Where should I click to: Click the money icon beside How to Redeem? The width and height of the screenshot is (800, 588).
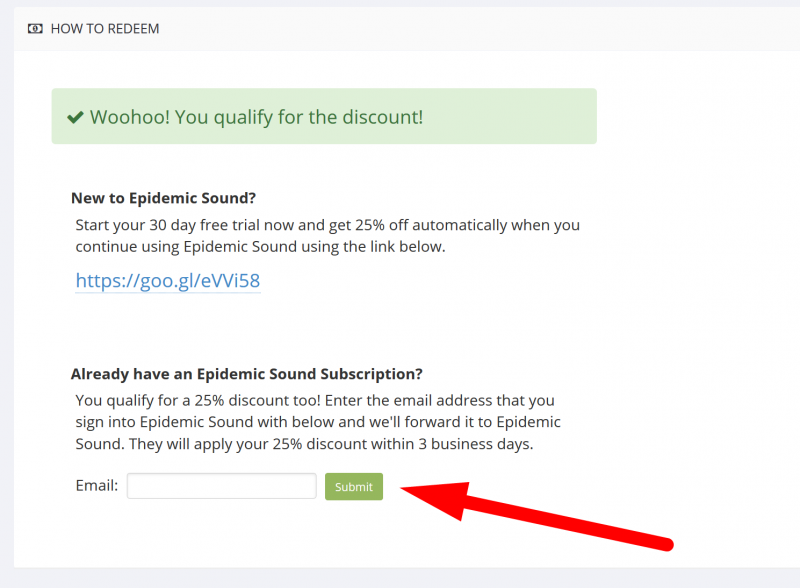pos(35,29)
